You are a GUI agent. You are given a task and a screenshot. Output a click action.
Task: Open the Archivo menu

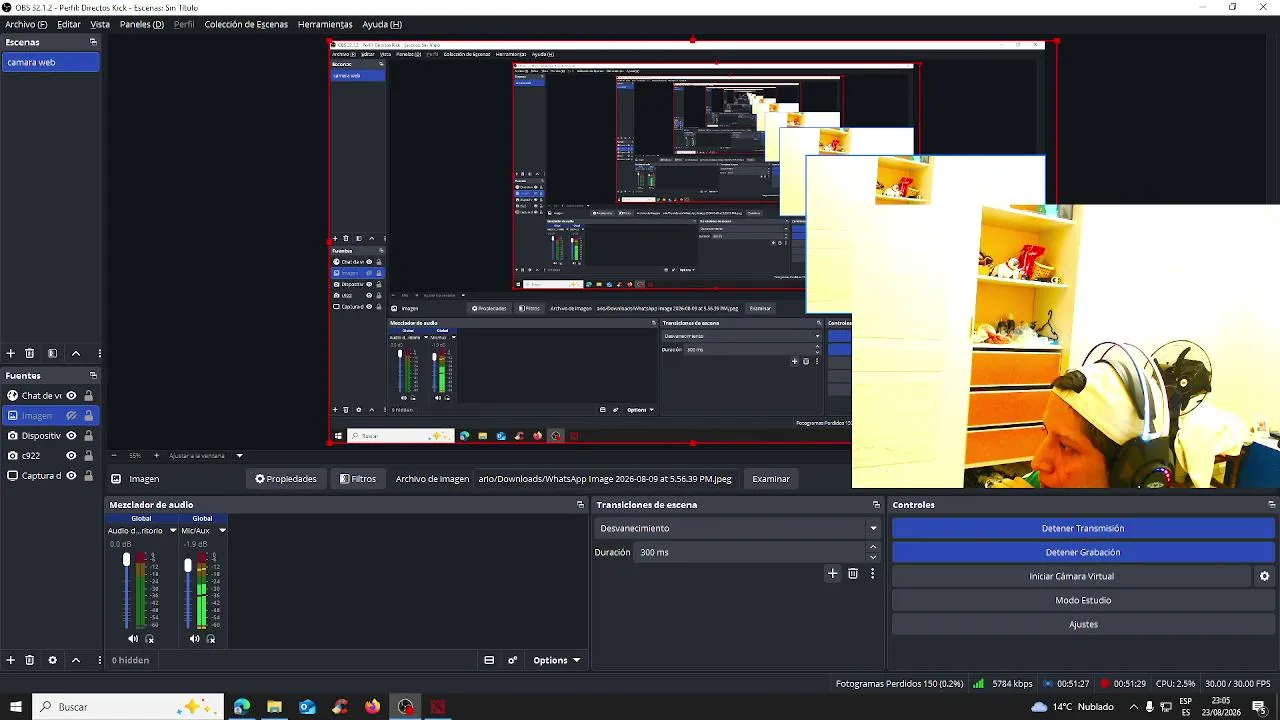tap(26, 24)
